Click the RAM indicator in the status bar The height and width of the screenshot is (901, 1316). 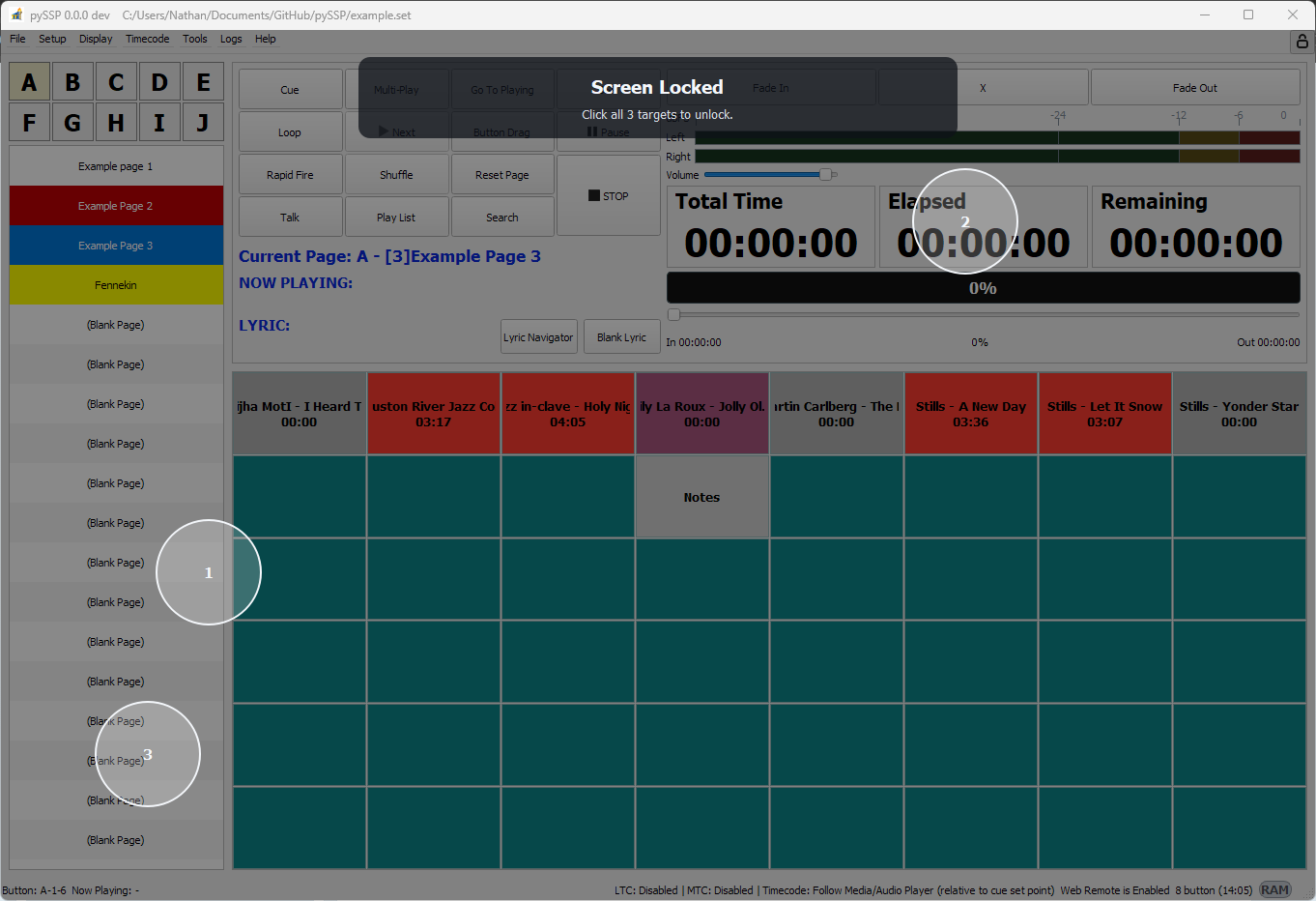[1275, 888]
